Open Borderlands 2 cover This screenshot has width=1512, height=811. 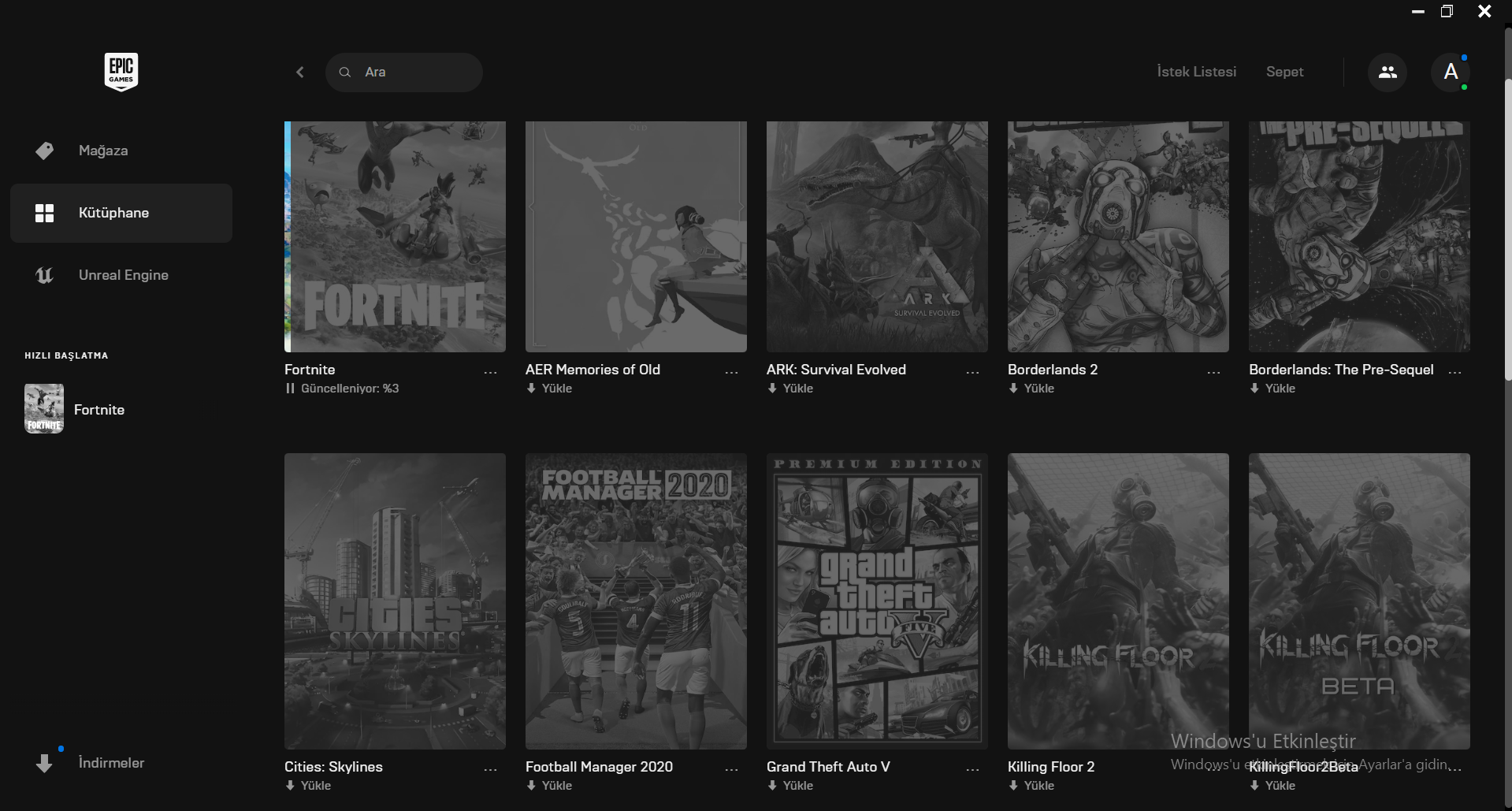point(1118,236)
